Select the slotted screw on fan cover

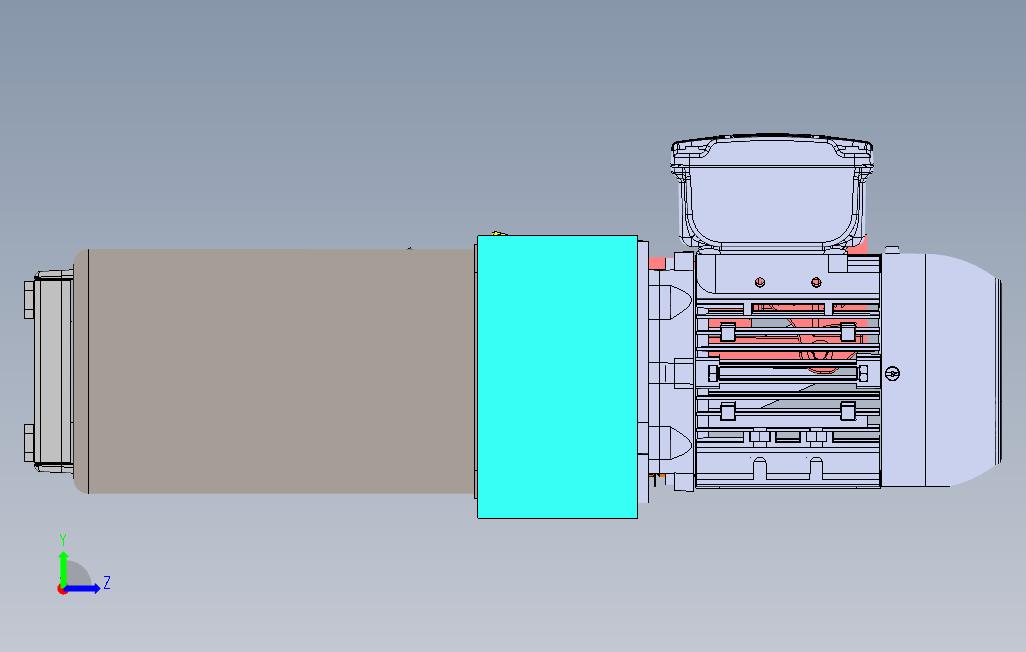(892, 373)
